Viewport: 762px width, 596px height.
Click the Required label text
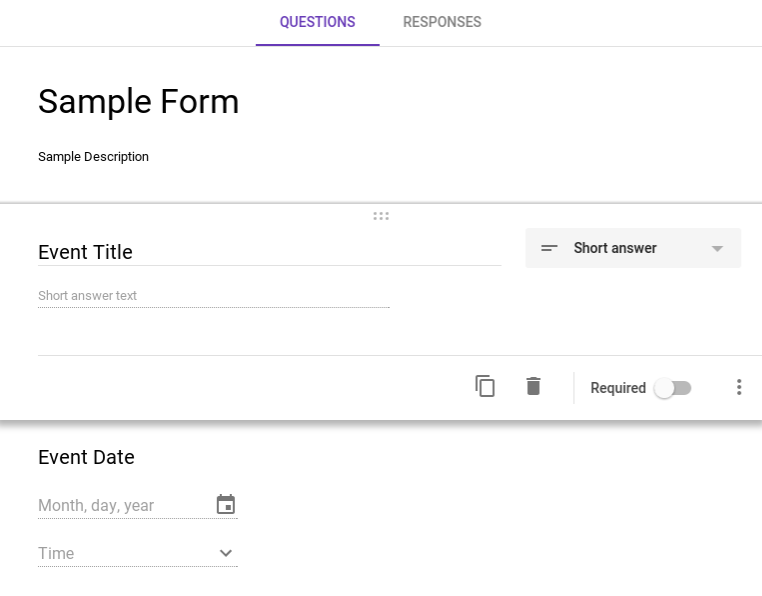coord(618,388)
